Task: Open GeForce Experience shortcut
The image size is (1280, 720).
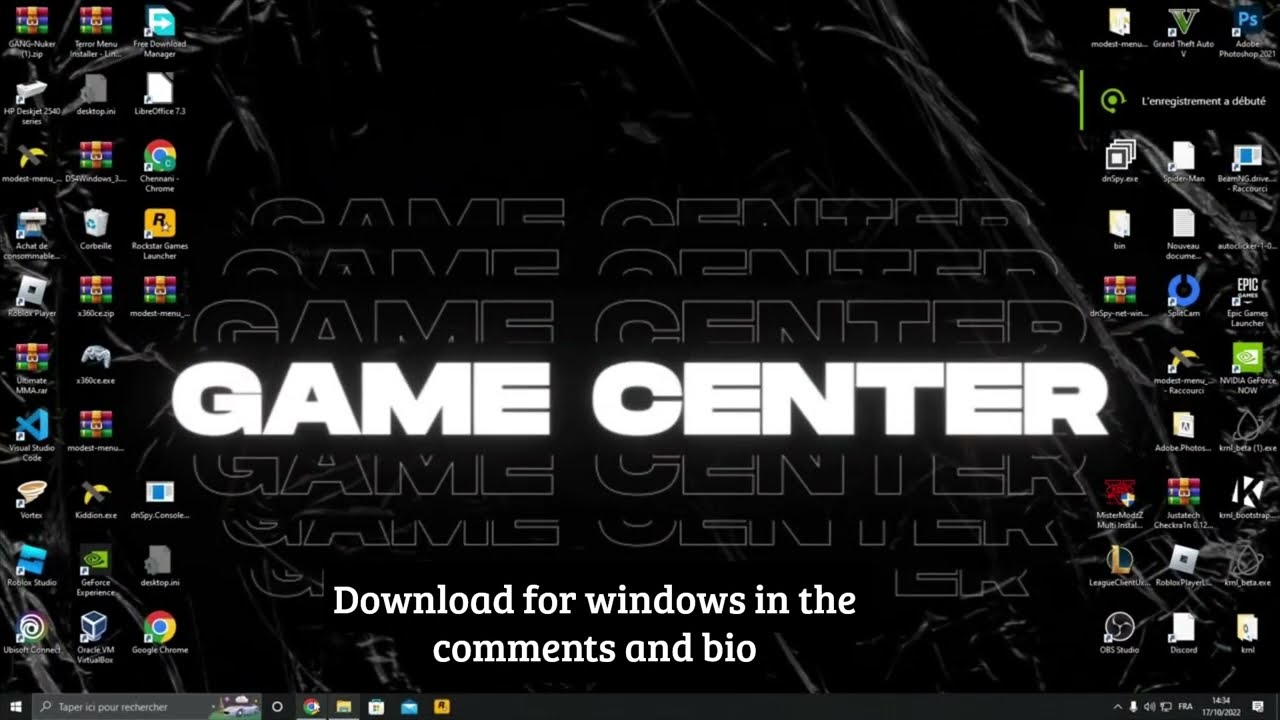Action: click(x=96, y=571)
